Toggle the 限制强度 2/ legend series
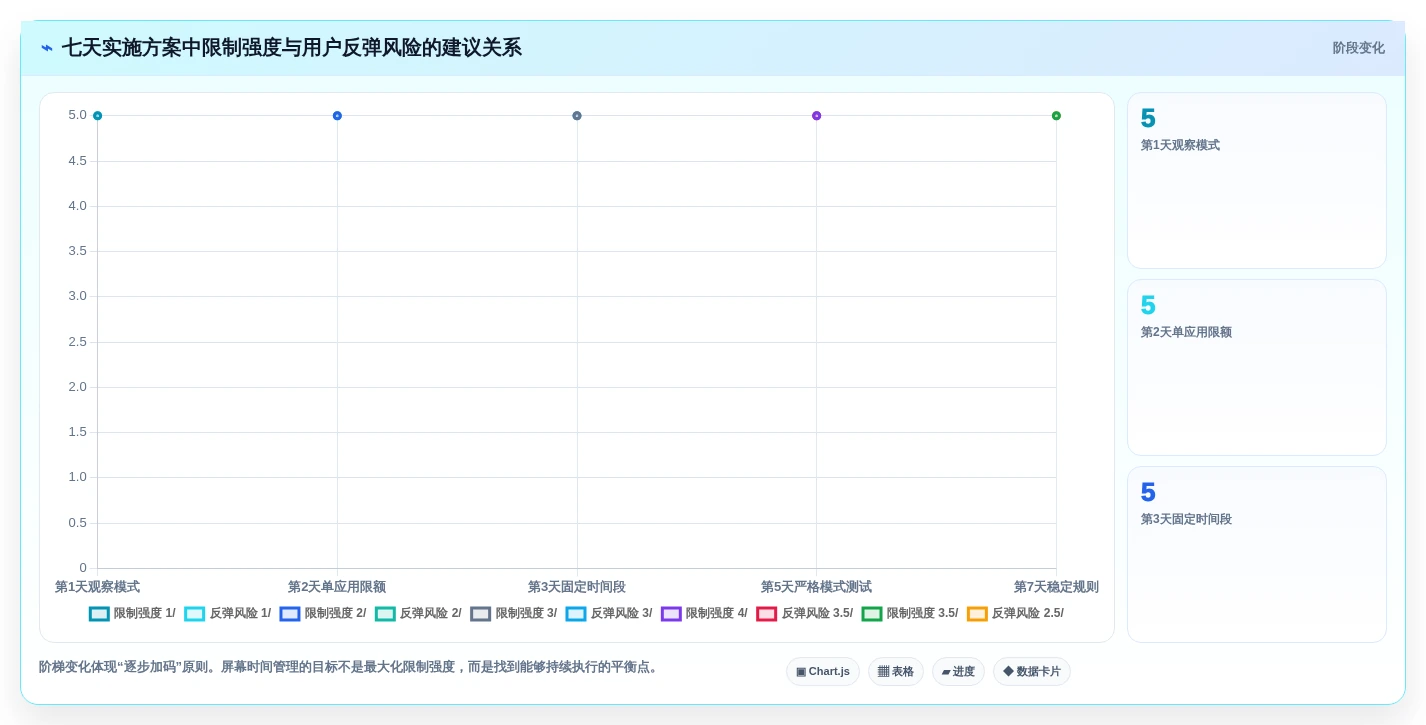 [x=323, y=614]
